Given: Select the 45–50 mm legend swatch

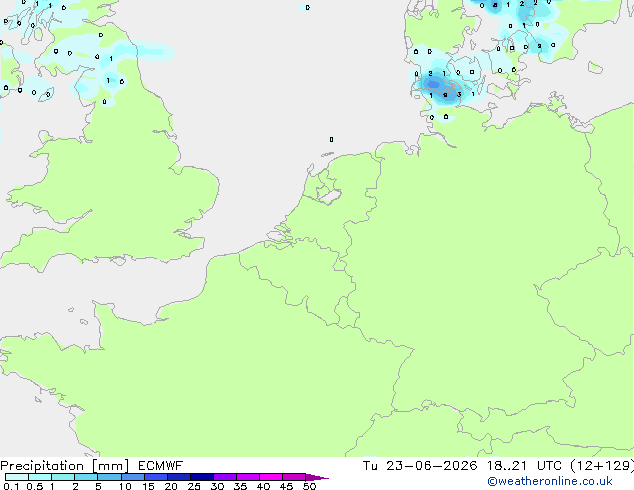Looking at the screenshot, I should (294, 477).
